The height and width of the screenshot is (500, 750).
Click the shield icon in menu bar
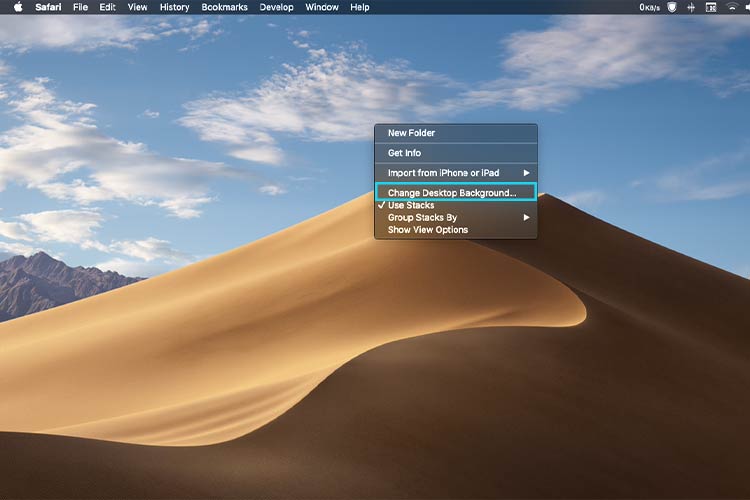click(673, 7)
